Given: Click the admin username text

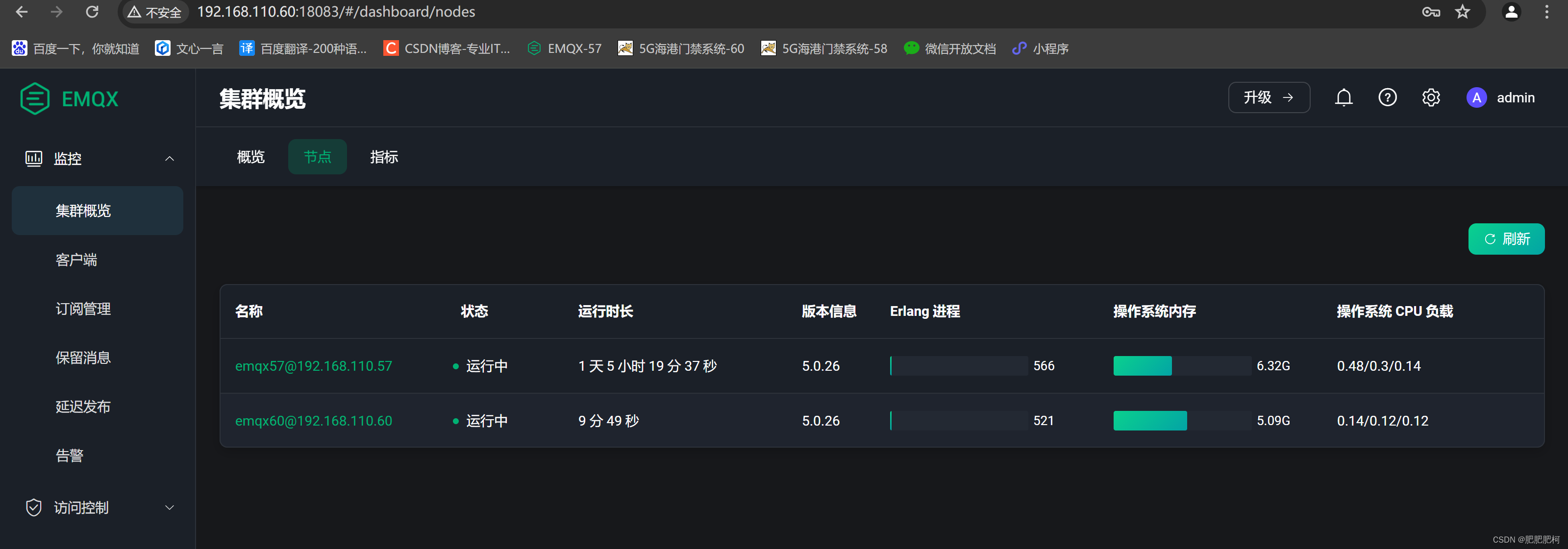Looking at the screenshot, I should click(1516, 97).
